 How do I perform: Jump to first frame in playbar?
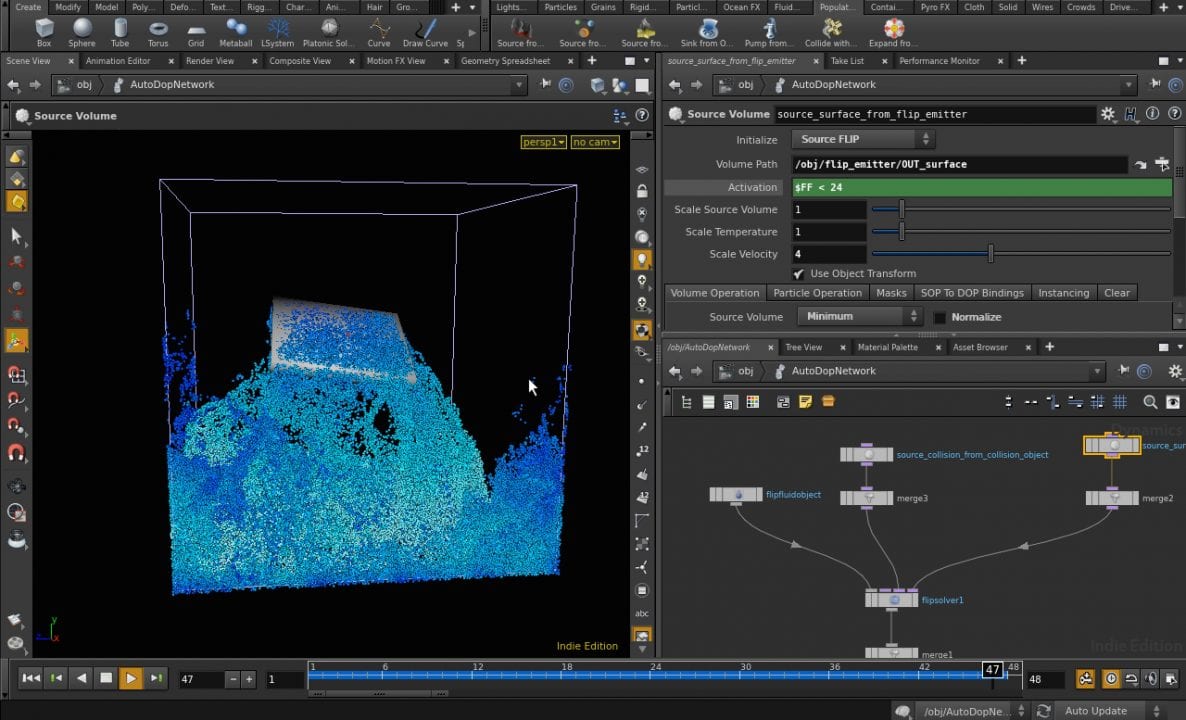click(31, 679)
